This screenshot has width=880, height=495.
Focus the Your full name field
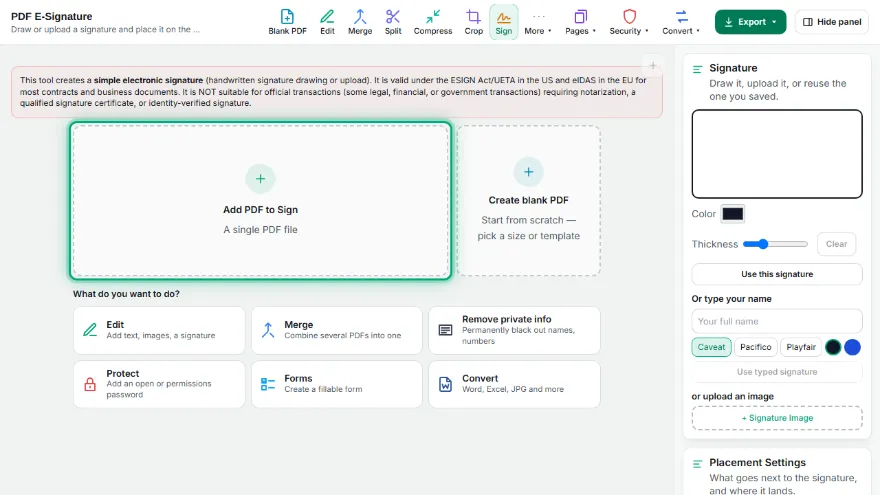click(777, 321)
